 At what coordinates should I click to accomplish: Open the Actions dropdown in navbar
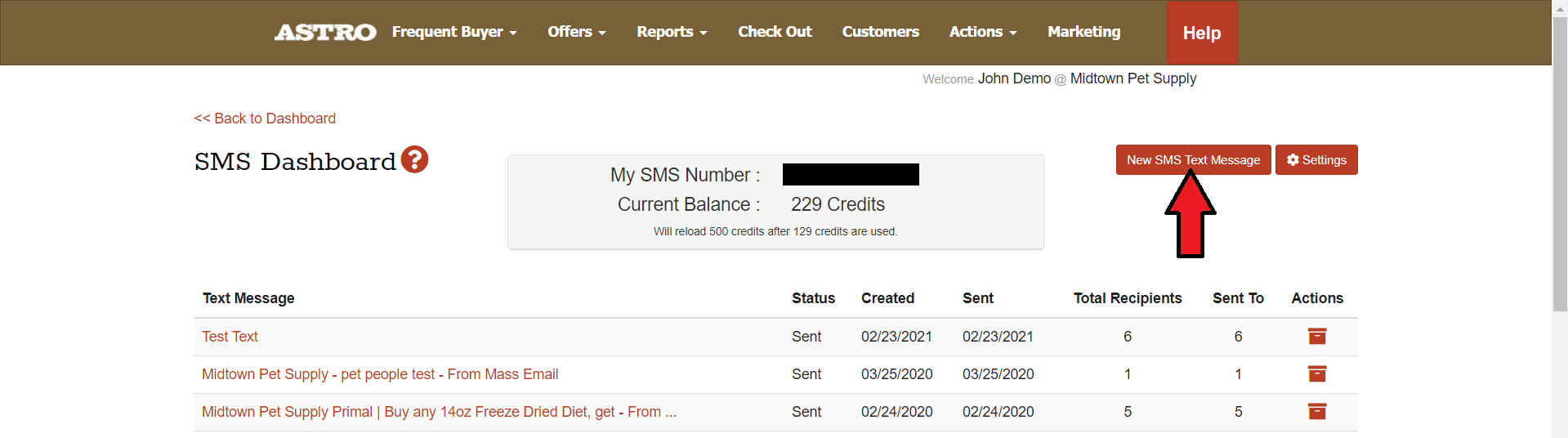click(983, 32)
